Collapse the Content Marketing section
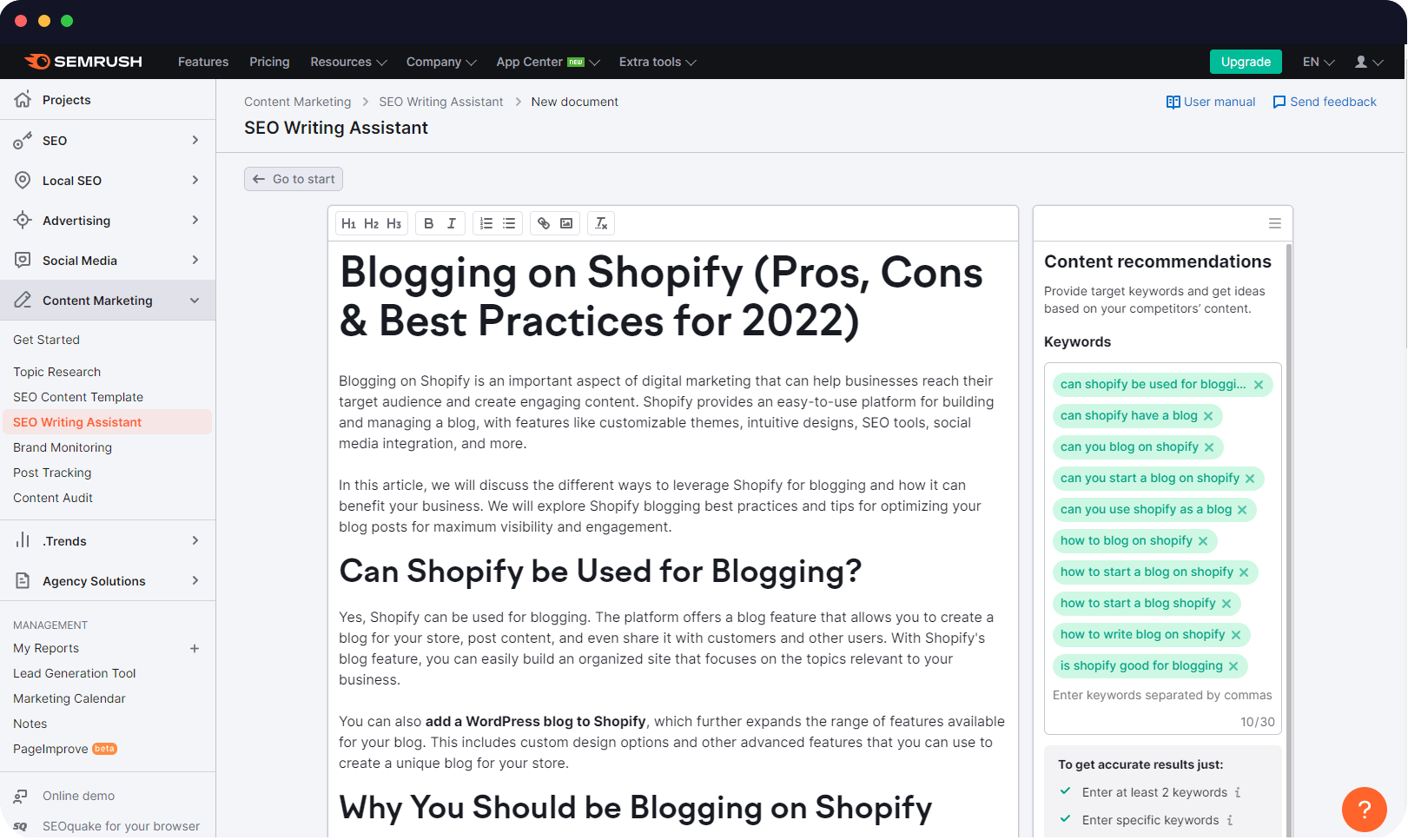This screenshot has height=840, width=1408. point(195,301)
